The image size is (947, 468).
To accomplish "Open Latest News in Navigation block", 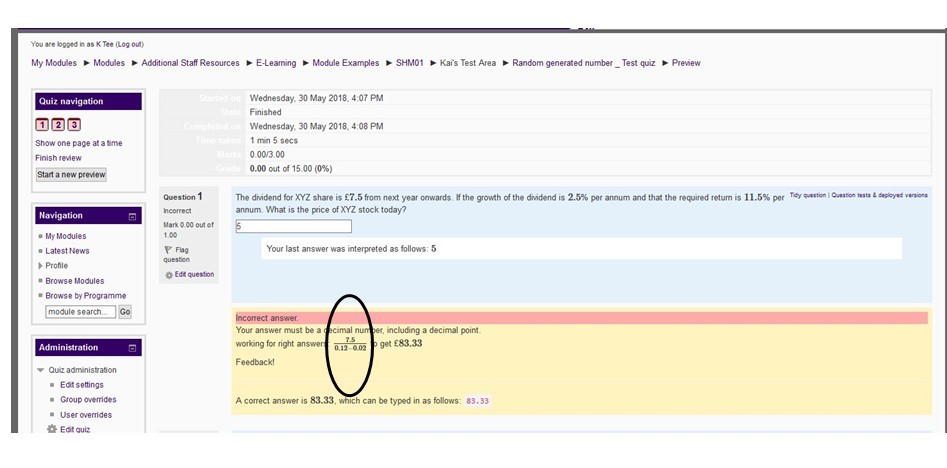I will coord(67,251).
